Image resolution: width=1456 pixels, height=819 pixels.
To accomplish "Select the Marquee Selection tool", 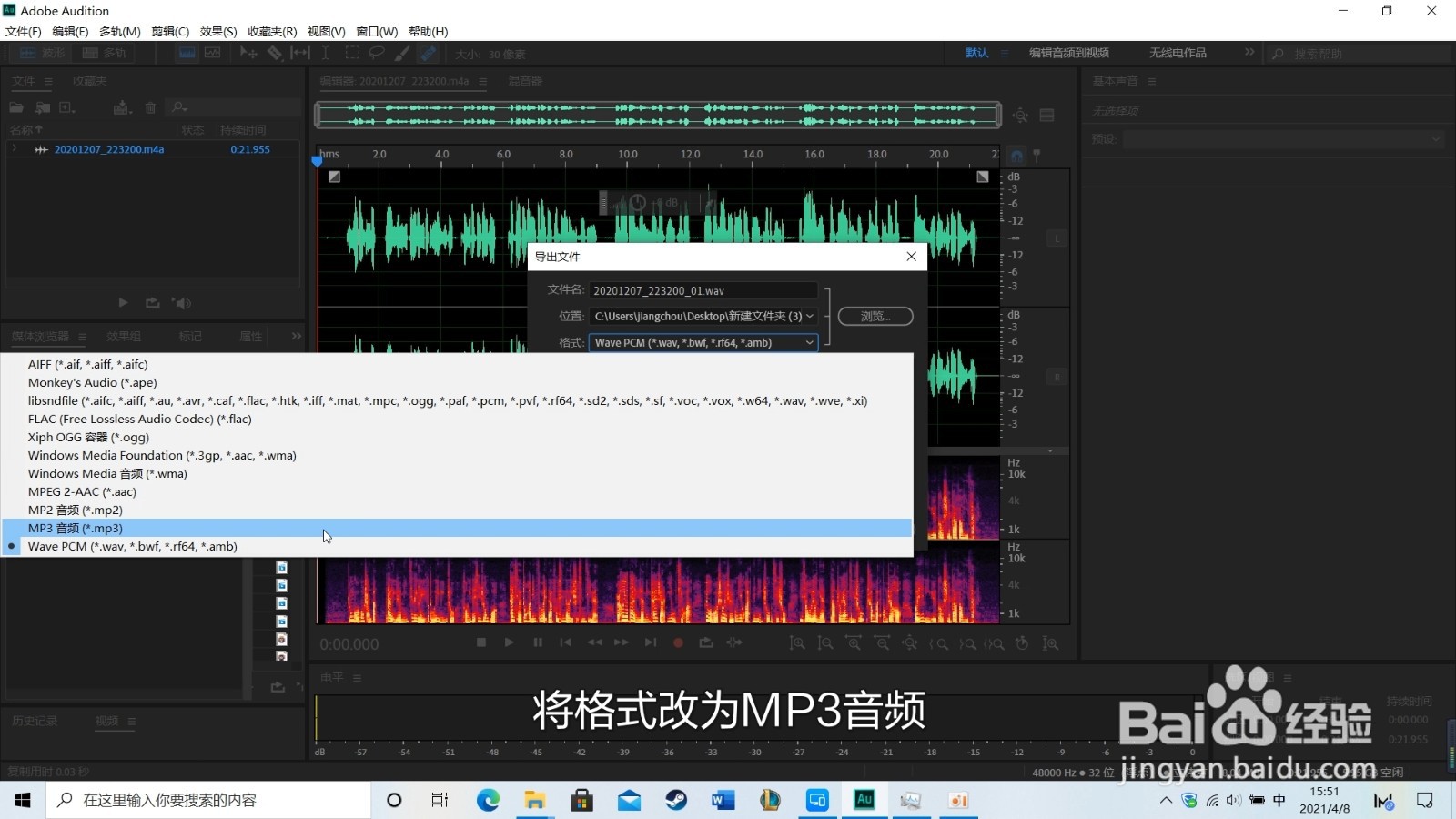I will coord(352,54).
